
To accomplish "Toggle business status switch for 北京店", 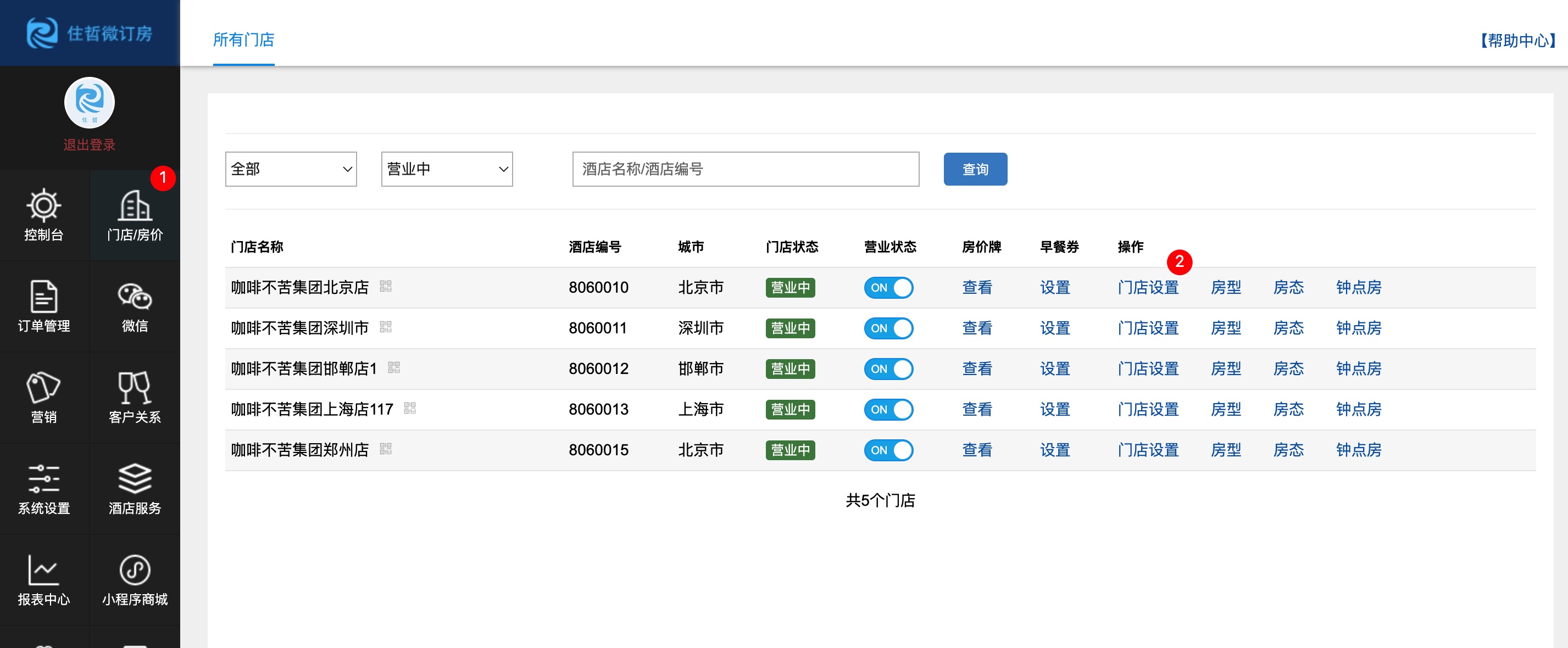I will 888,288.
